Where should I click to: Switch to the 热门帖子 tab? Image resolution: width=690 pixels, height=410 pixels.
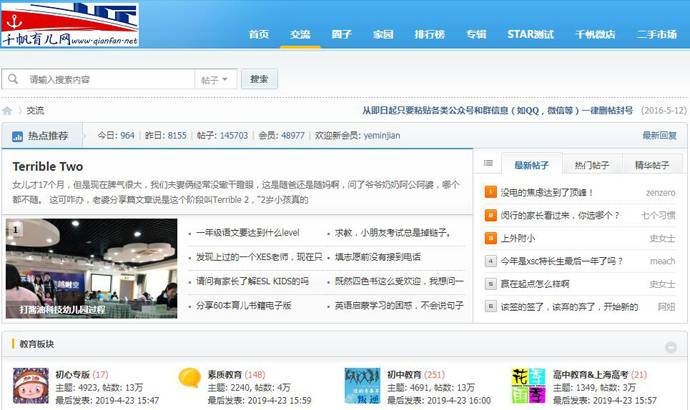tap(591, 164)
